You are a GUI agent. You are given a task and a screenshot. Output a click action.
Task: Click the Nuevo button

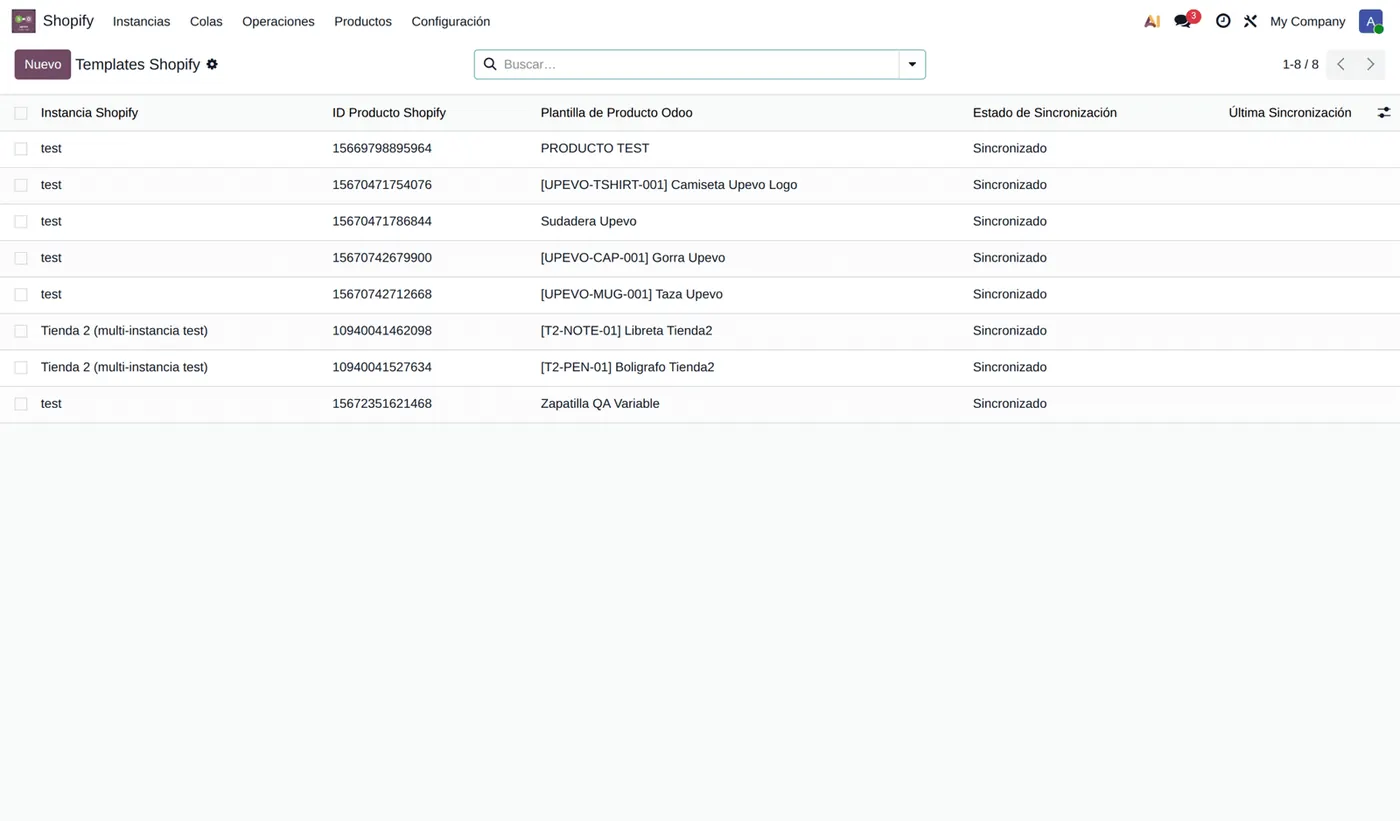(43, 64)
